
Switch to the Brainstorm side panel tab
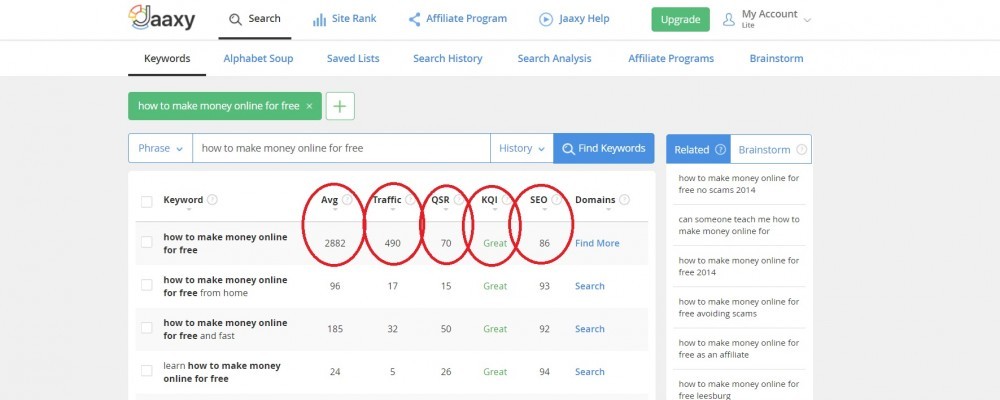(771, 149)
